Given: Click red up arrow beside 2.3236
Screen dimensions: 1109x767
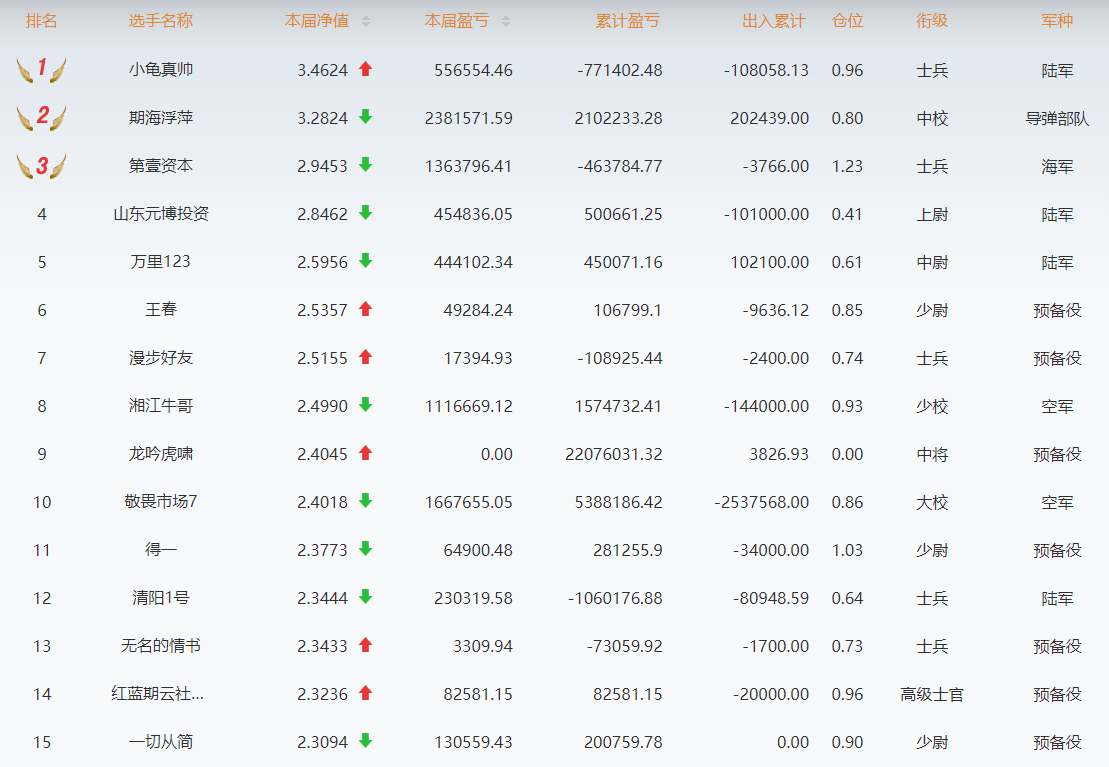Looking at the screenshot, I should click(366, 693).
